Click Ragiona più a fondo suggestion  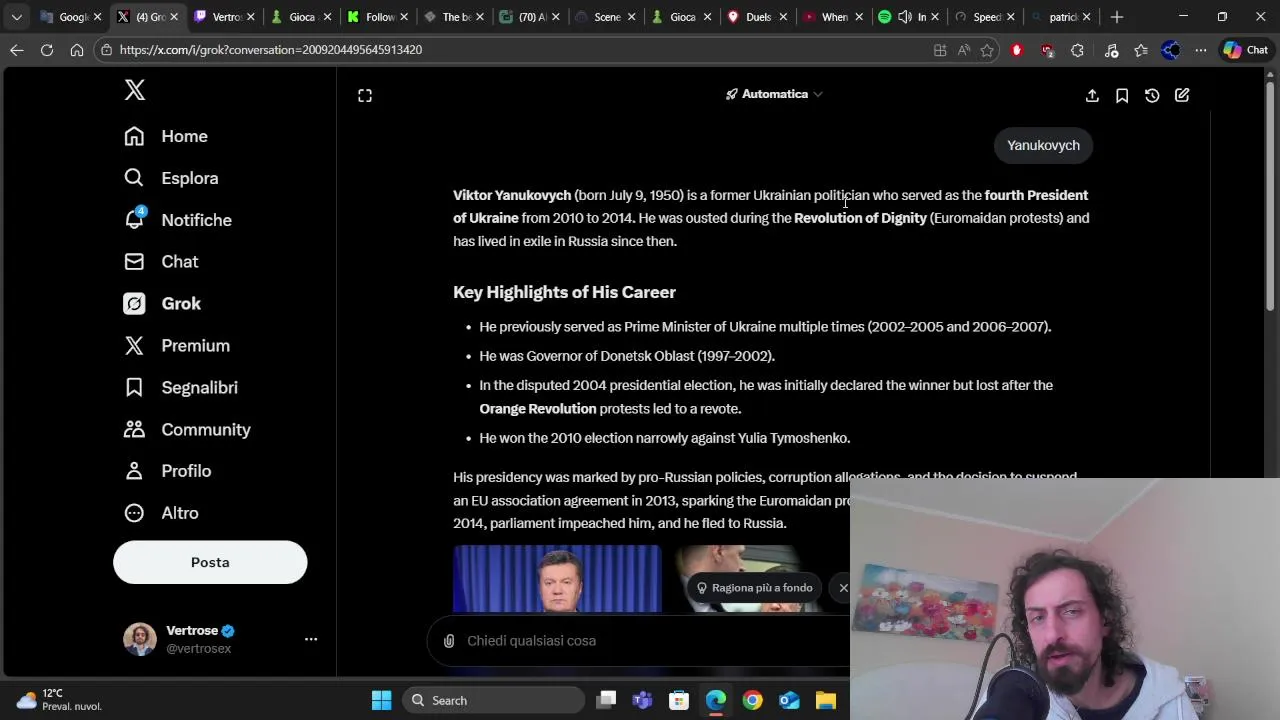[x=755, y=588]
